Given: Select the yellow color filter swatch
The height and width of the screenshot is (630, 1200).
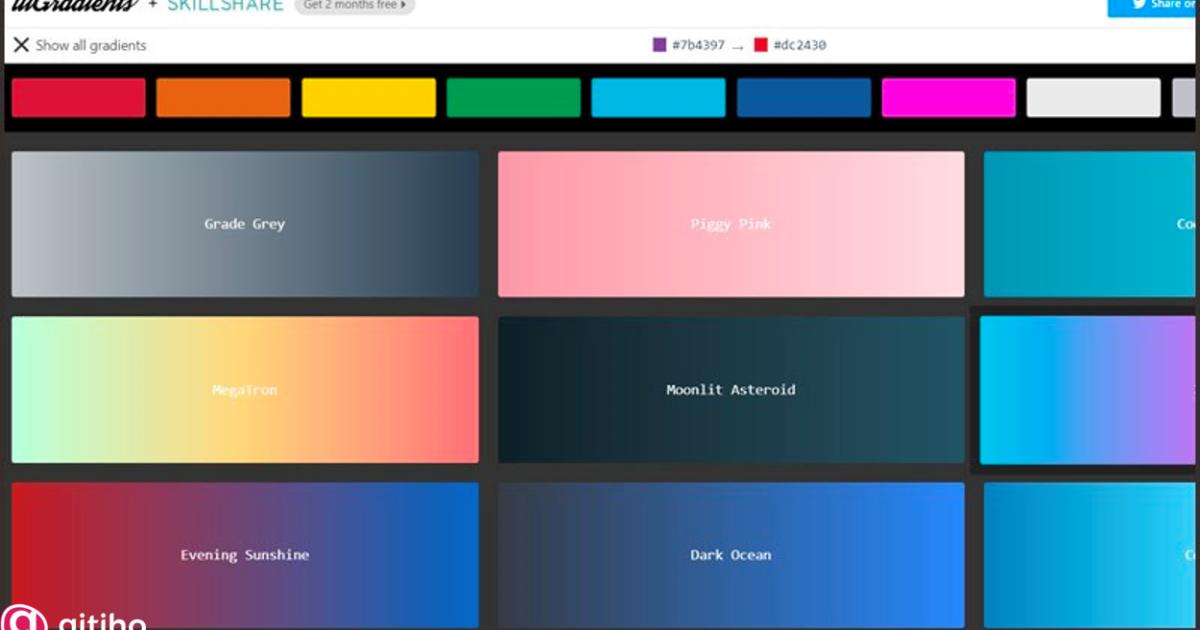Looking at the screenshot, I should 368,97.
